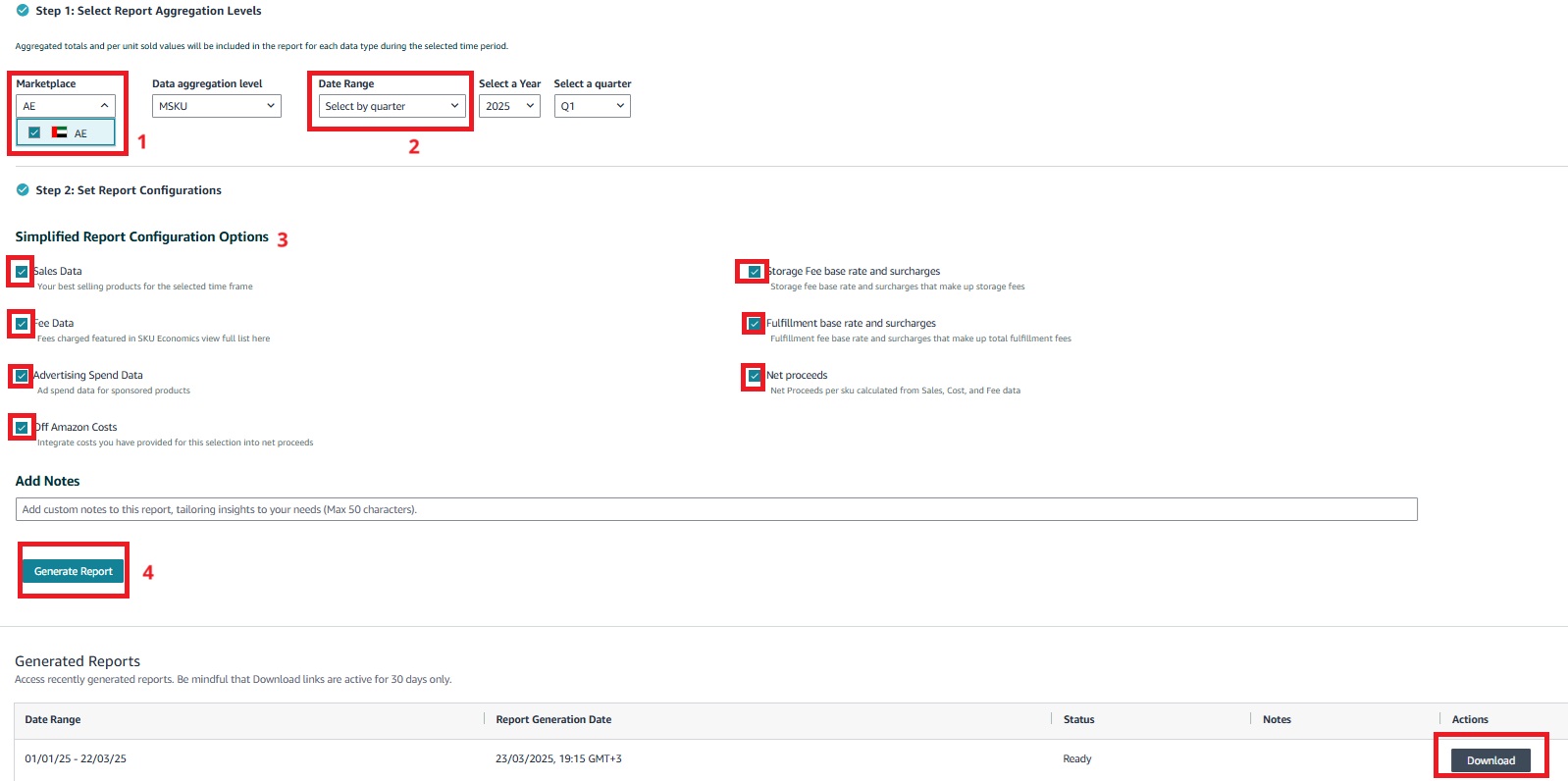Click the UAE flag icon in the marketplace list
This screenshot has width=1568, height=781.
click(x=60, y=132)
